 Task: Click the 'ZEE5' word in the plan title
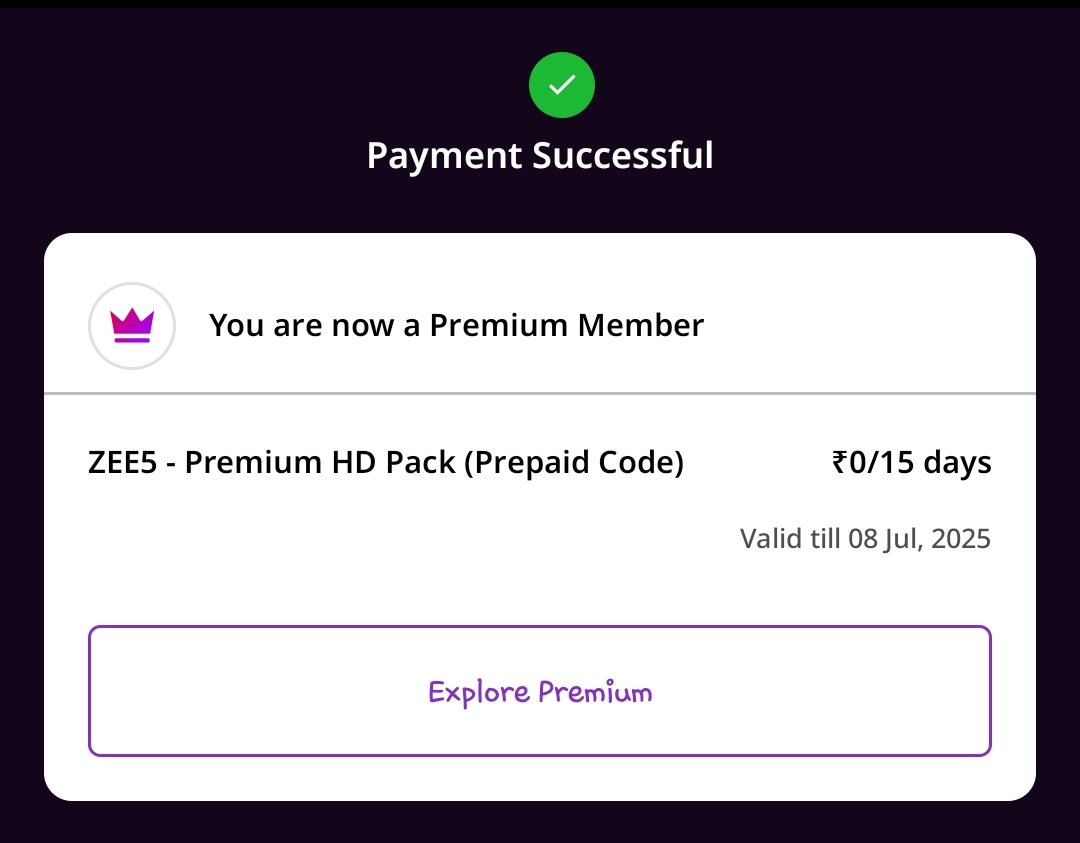[123, 463]
